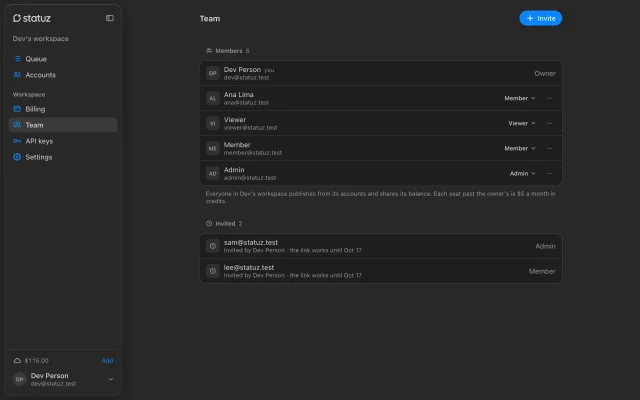The image size is (640, 400).
Task: Click Member role label of lee invite
Action: tap(542, 271)
